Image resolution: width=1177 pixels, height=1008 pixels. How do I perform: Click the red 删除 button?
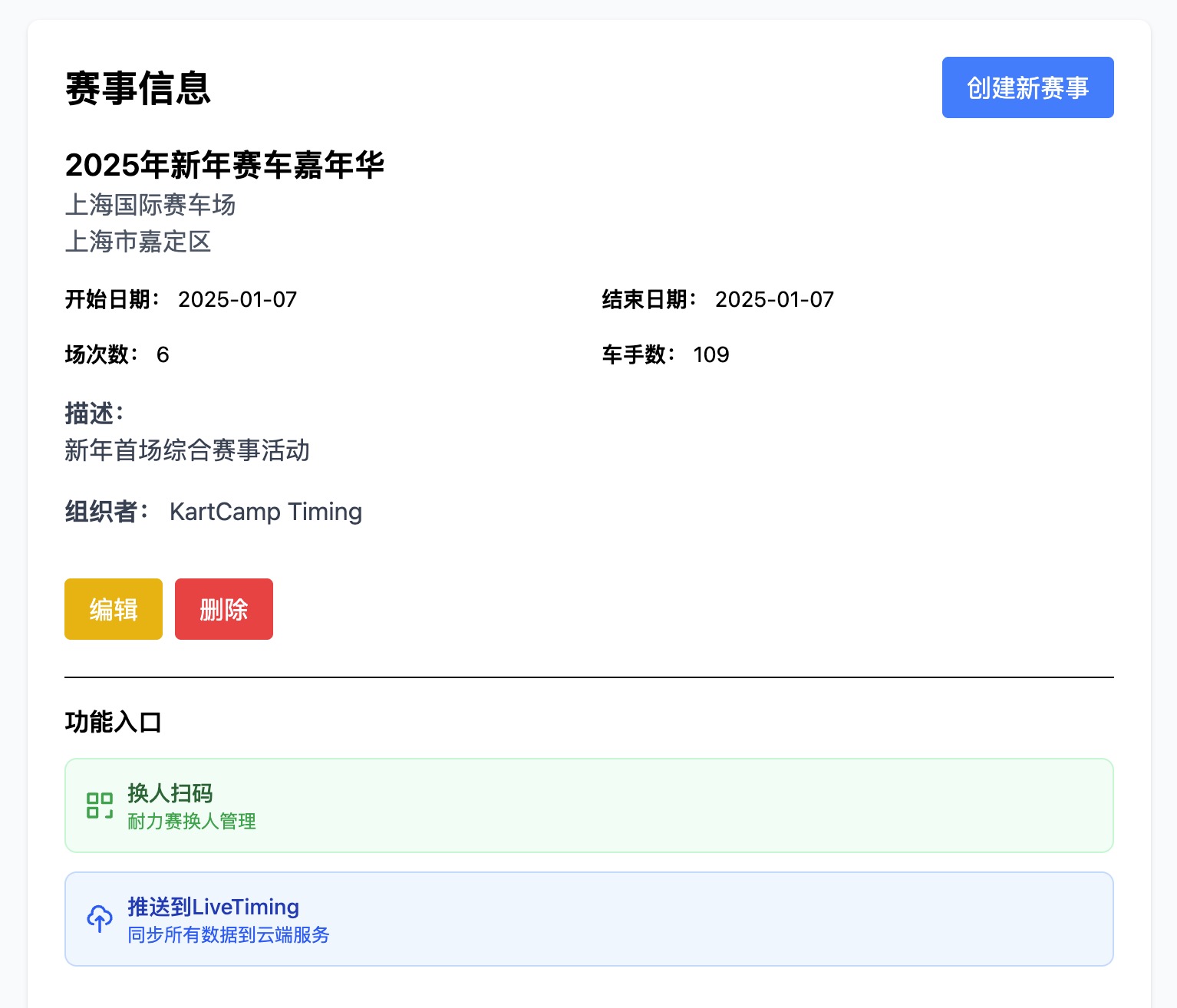click(223, 608)
